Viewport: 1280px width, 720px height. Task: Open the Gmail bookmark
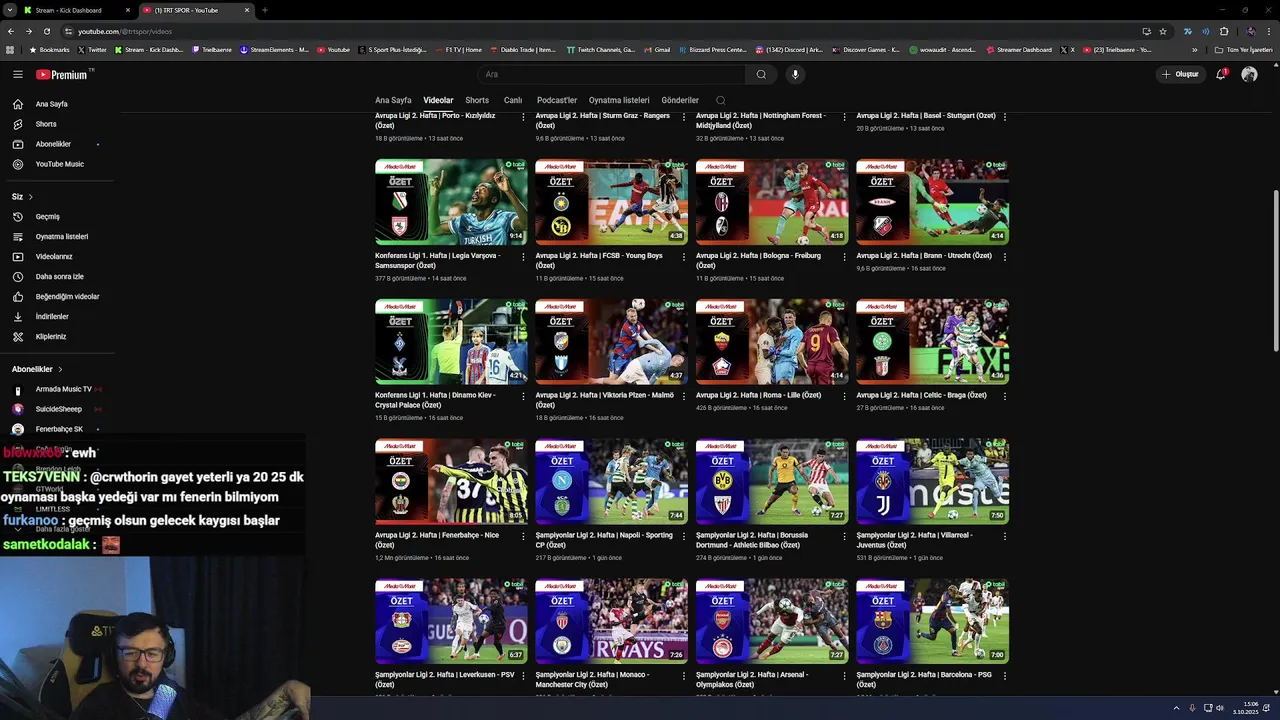click(656, 50)
